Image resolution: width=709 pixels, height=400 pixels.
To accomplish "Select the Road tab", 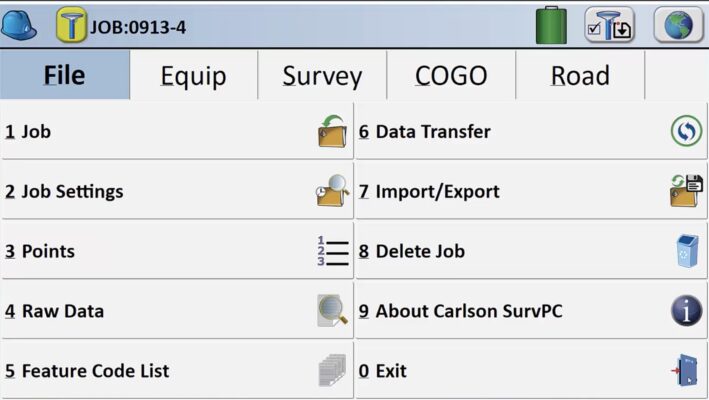I will [x=580, y=75].
